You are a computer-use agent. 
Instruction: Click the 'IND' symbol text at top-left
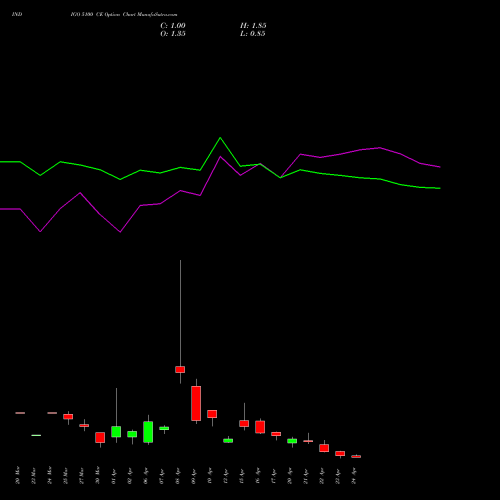pos(17,14)
